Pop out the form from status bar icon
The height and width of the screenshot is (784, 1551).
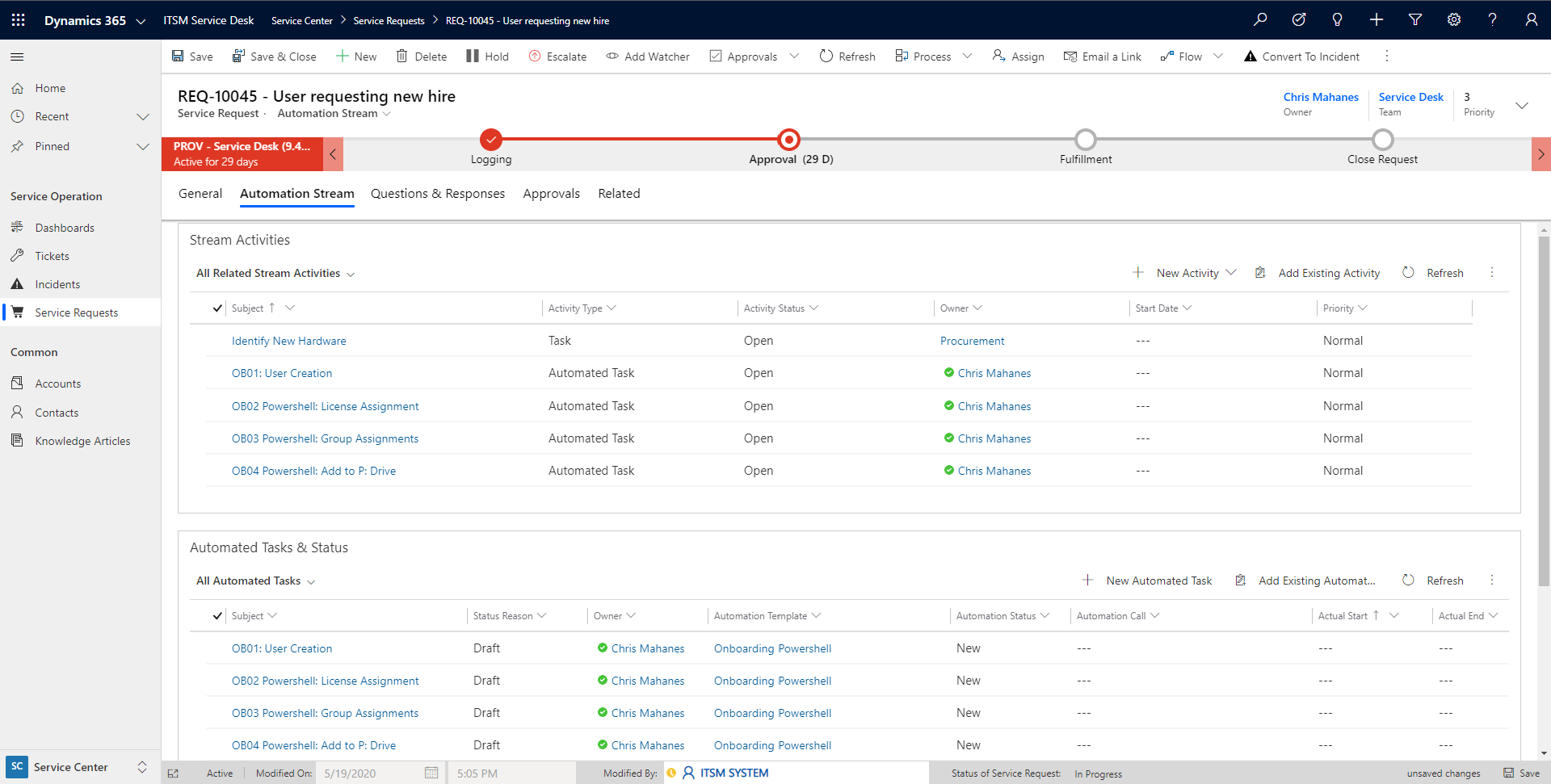[x=173, y=774]
